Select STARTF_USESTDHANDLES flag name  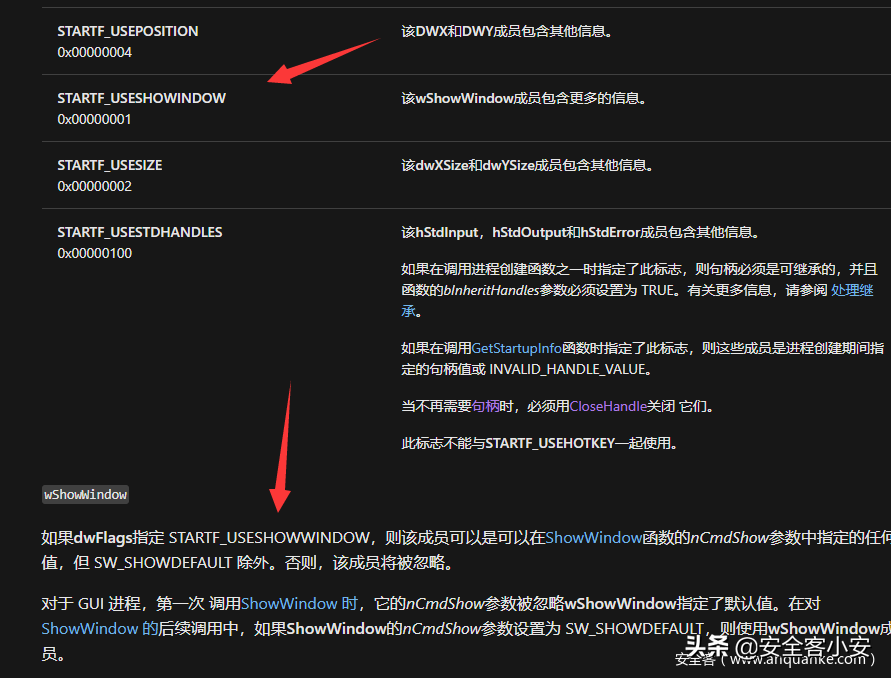click(140, 232)
